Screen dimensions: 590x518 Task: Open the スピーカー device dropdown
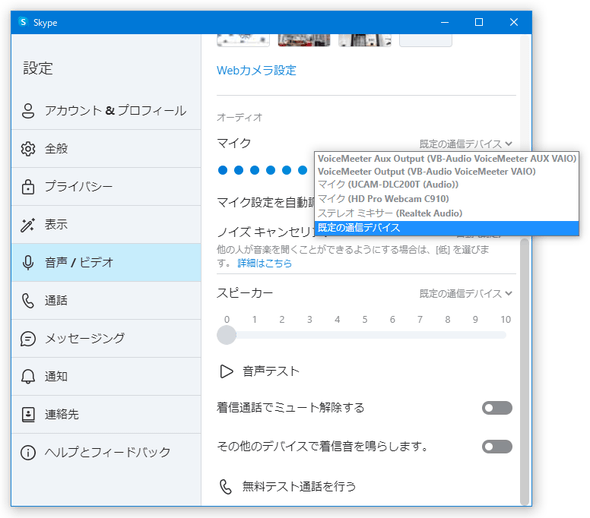coord(466,293)
